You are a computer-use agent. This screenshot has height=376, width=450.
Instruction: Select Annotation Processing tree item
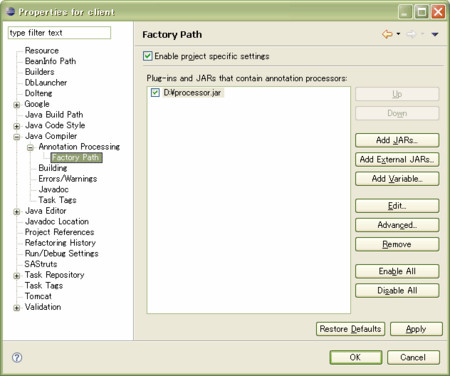coord(79,147)
